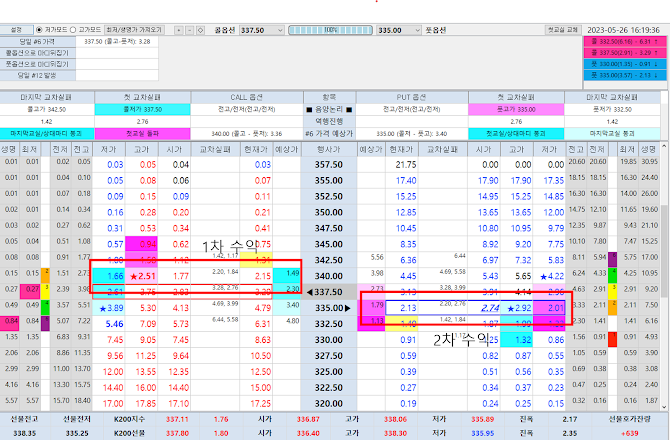Image resolution: width=670 pixels, height=440 pixels.
Task: Click the 최저/생명가 가져오기 button
Action: click(x=134, y=30)
